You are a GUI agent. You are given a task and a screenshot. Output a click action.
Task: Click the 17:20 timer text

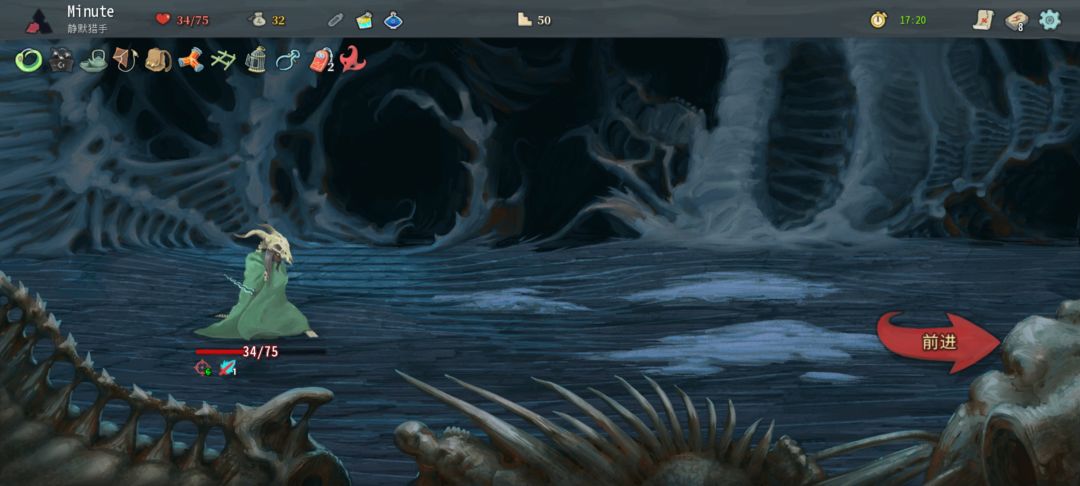click(x=913, y=20)
